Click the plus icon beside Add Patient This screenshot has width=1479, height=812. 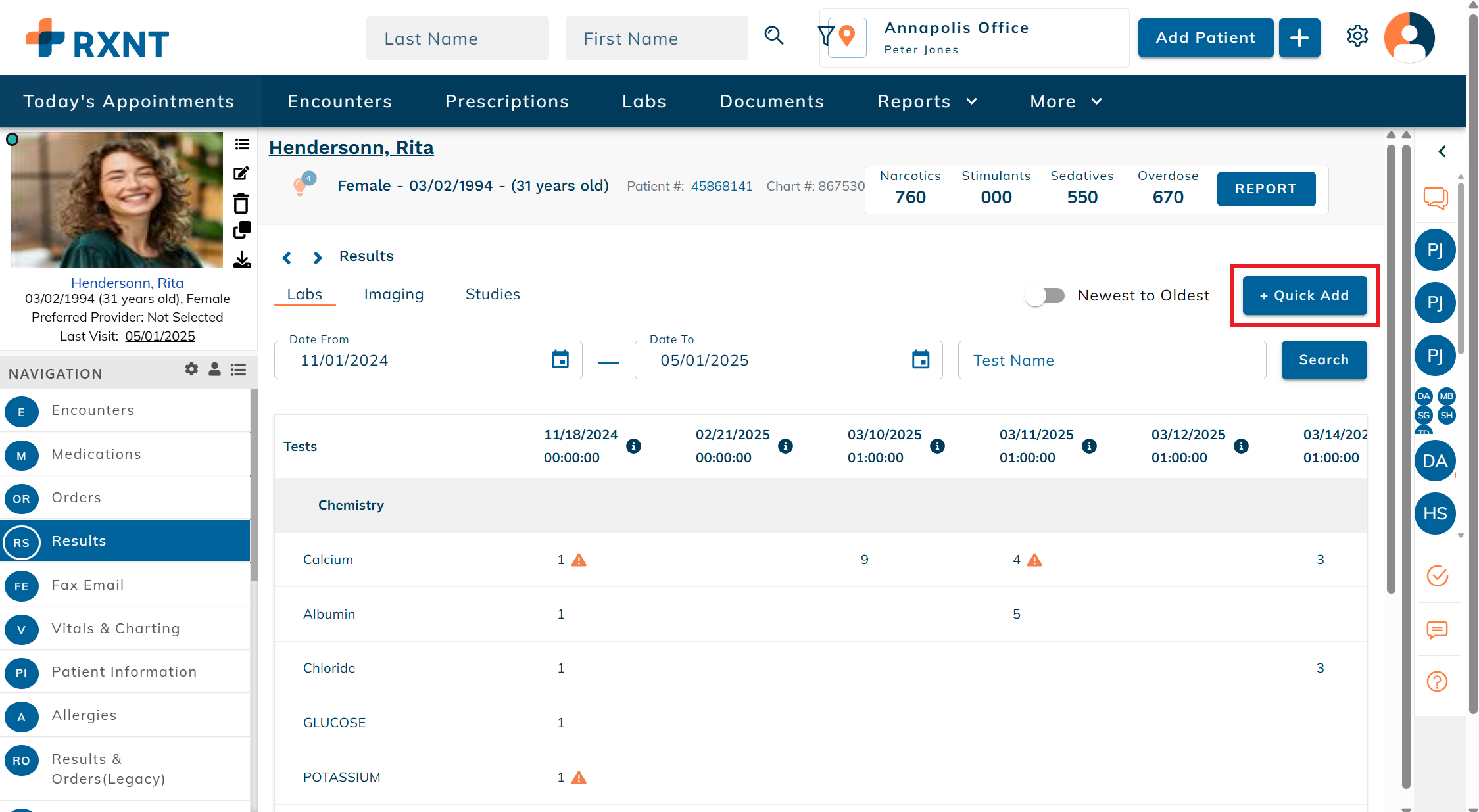point(1299,37)
